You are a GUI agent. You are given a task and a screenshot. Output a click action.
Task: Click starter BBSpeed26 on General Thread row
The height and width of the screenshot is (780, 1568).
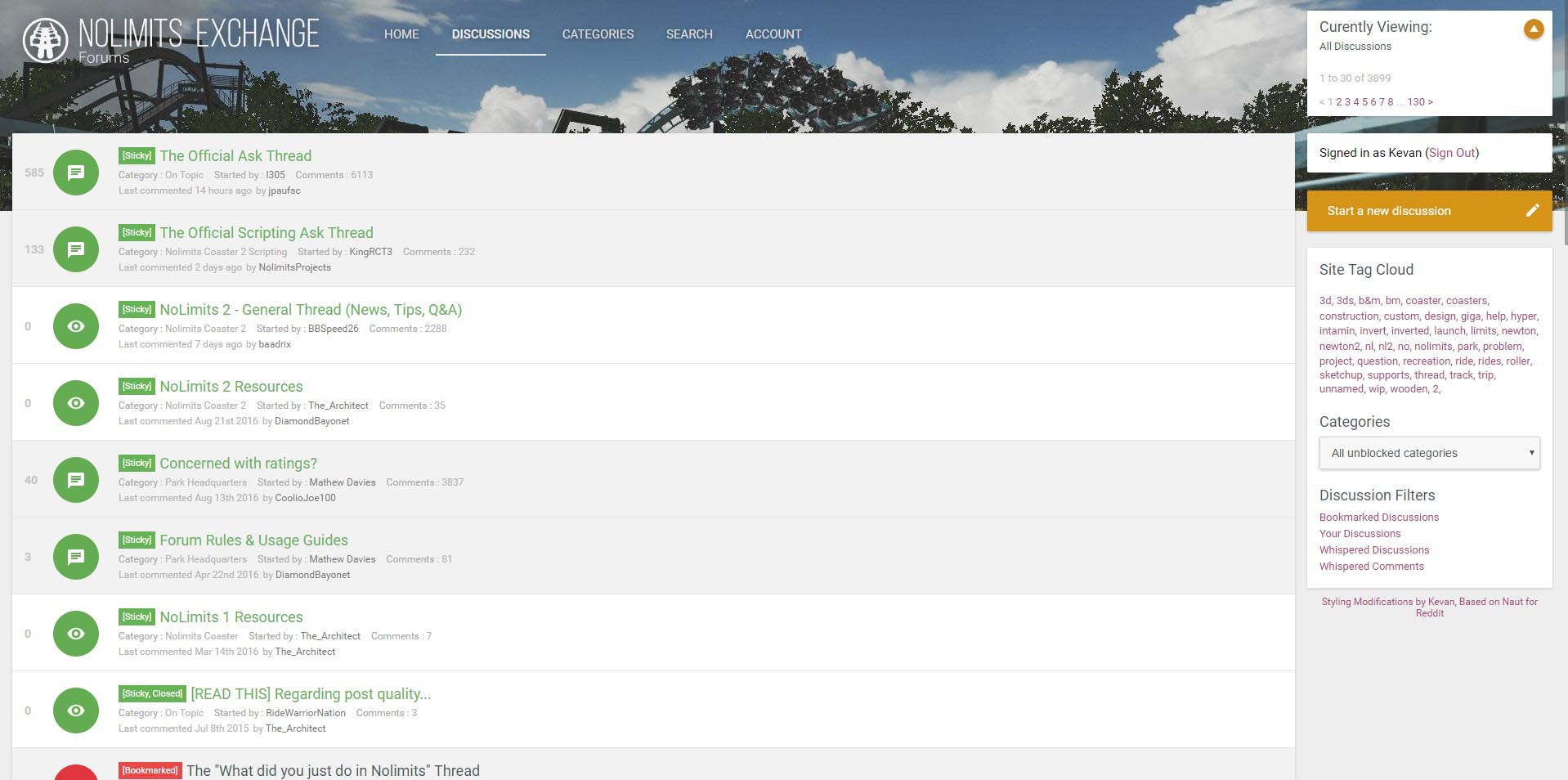(333, 329)
